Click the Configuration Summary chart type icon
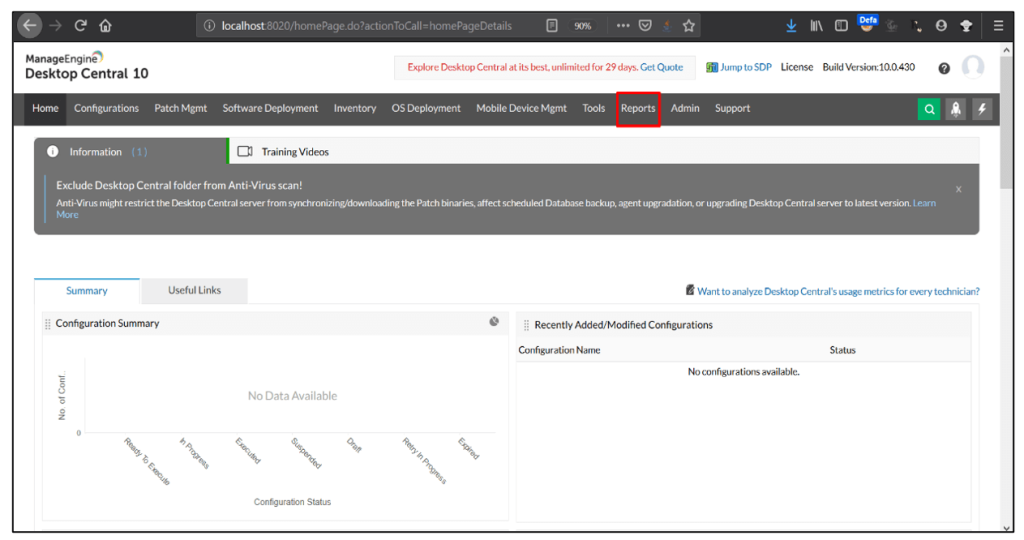Viewport: 1024px width, 540px height. (x=494, y=321)
